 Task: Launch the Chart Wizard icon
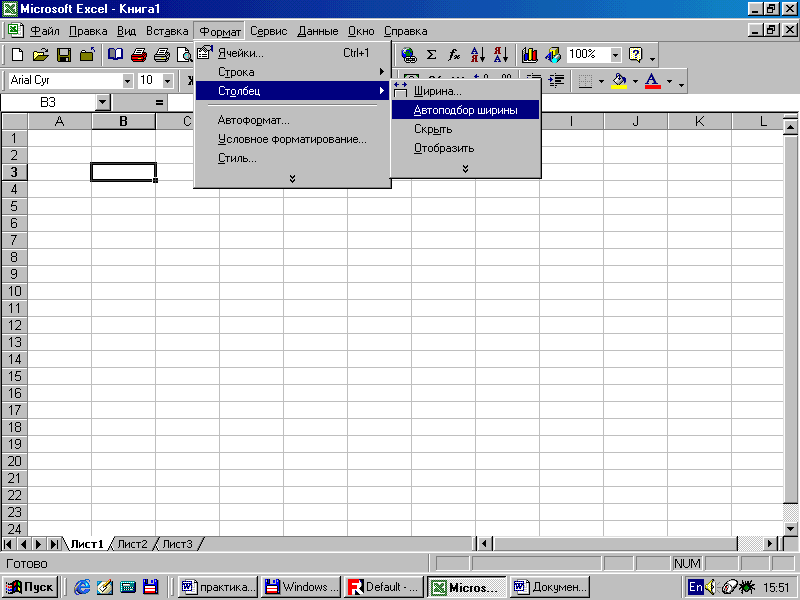point(530,55)
